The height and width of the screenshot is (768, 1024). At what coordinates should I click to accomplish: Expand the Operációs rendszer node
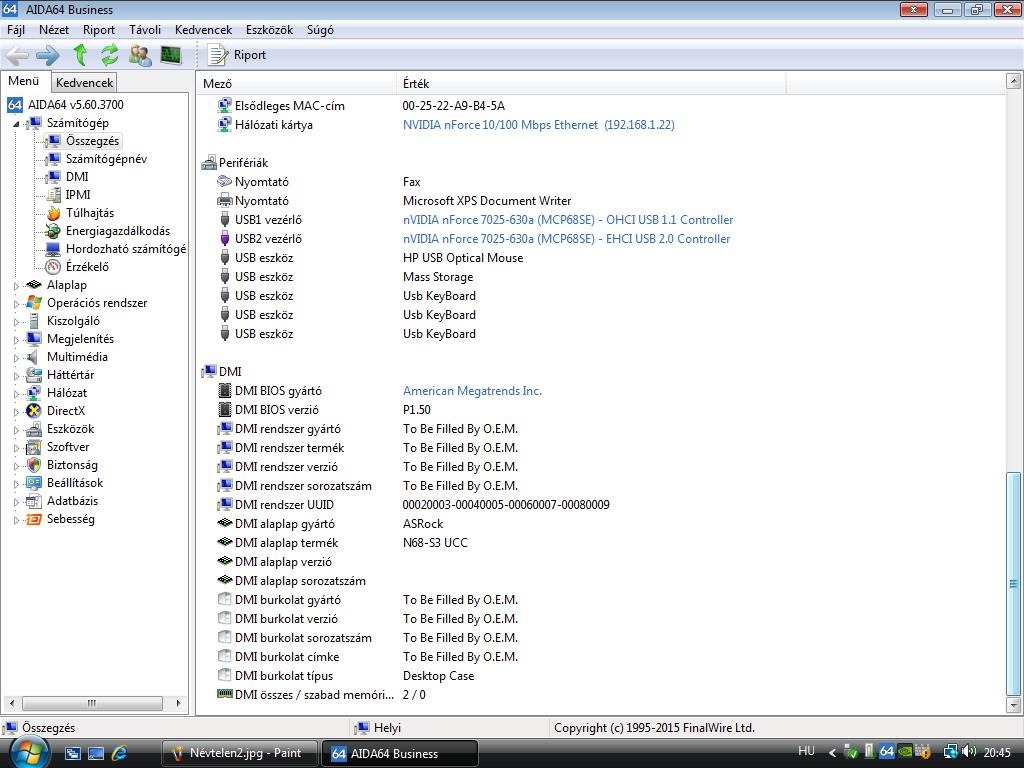(16, 304)
